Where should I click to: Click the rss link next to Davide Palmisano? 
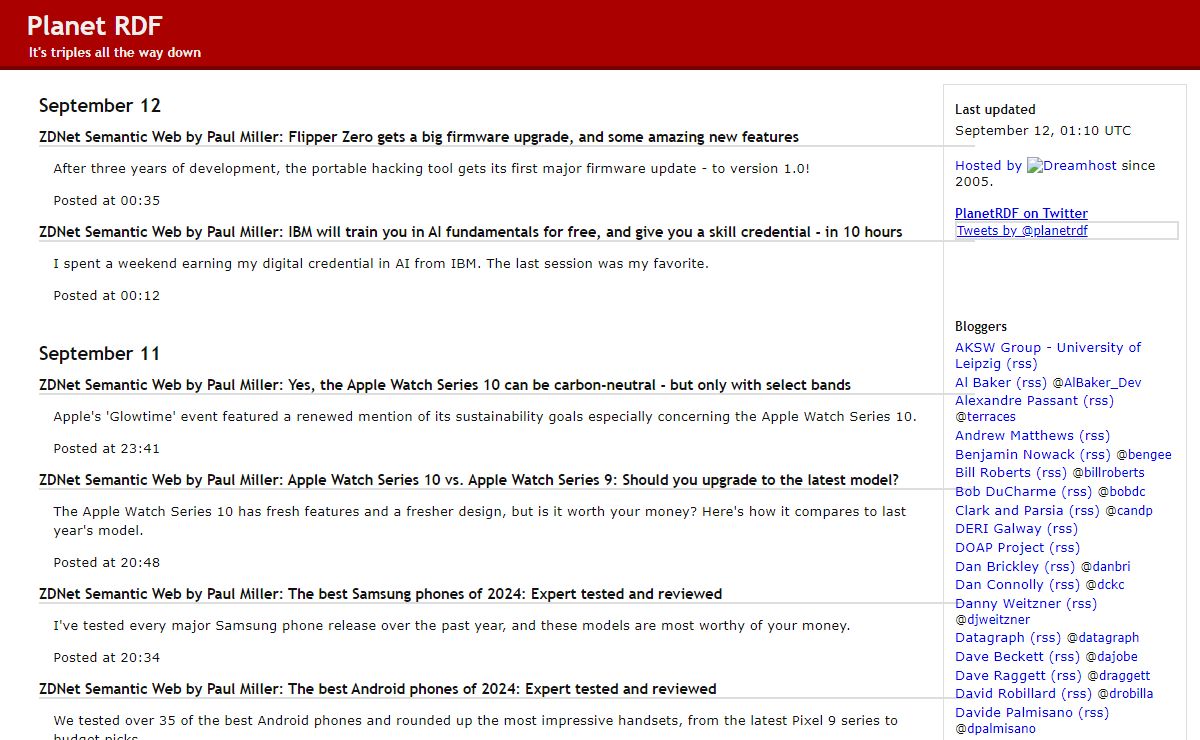click(1093, 713)
